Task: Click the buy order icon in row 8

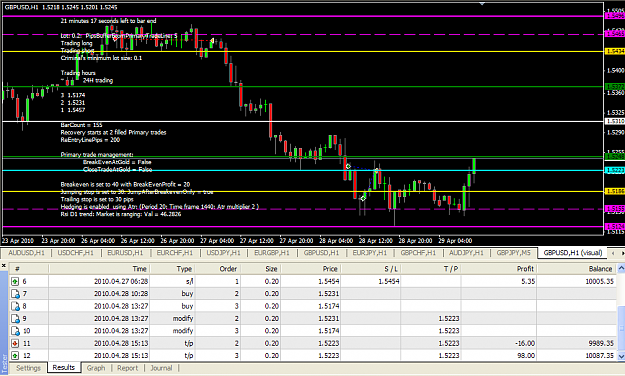Action: tap(15, 306)
